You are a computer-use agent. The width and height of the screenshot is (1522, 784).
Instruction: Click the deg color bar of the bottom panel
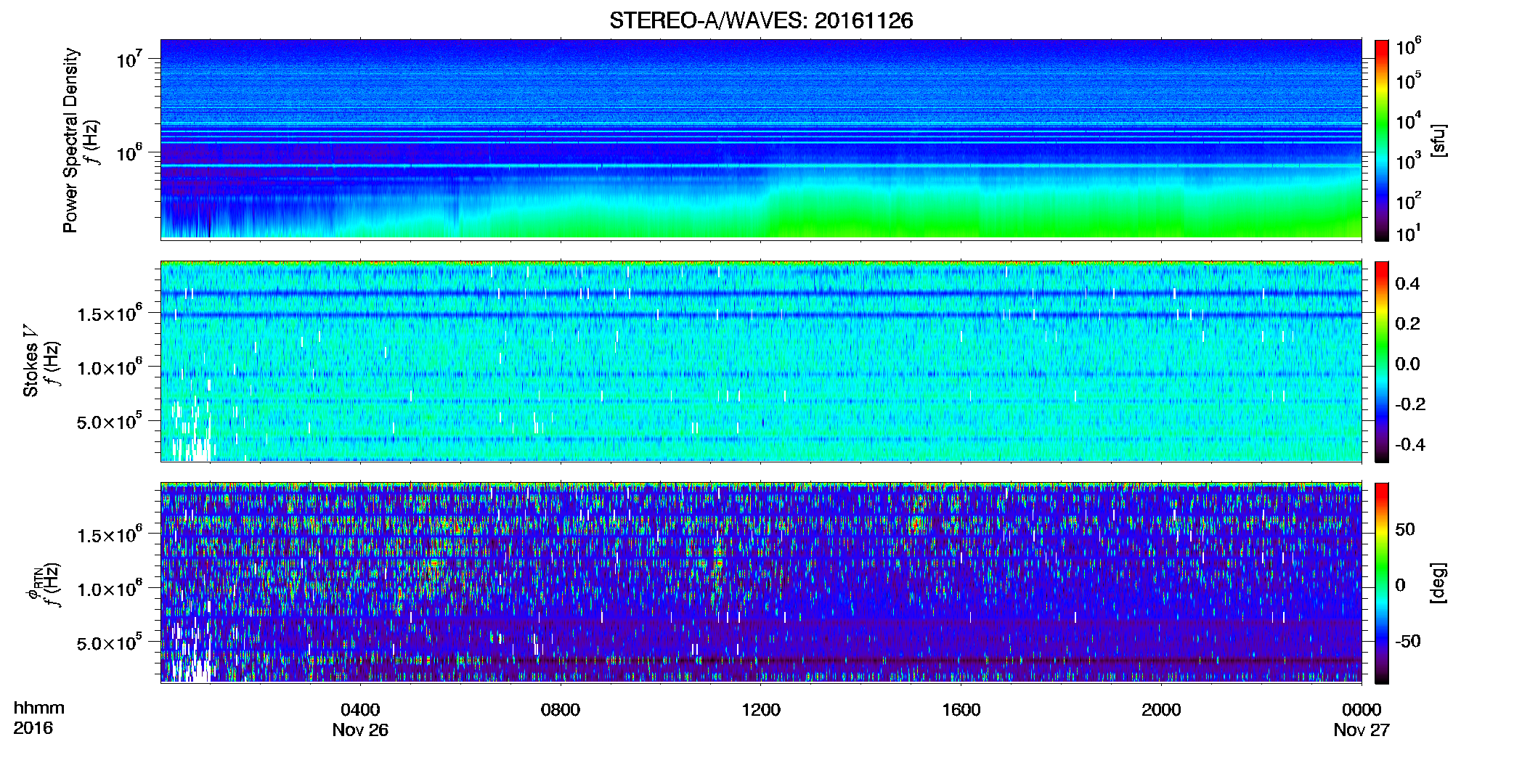[1381, 583]
